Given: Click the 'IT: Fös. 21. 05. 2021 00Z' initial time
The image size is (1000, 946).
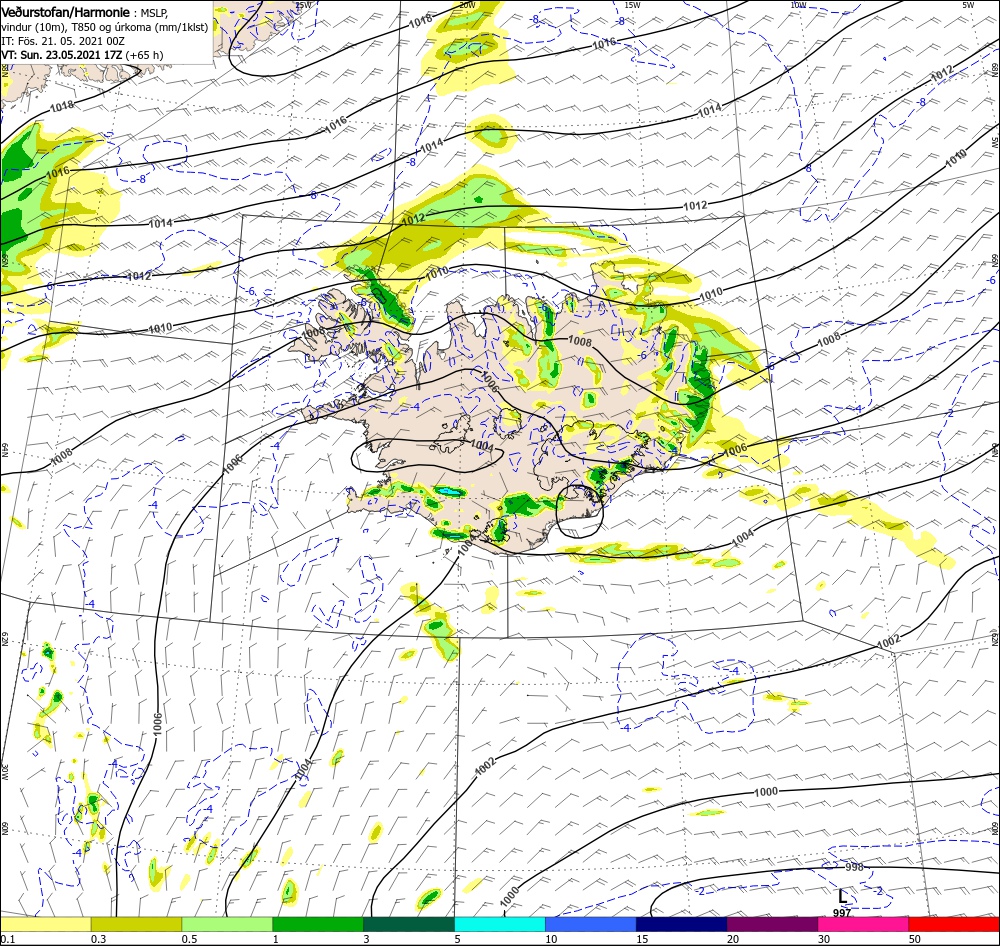Looking at the screenshot, I should (x=63, y=41).
